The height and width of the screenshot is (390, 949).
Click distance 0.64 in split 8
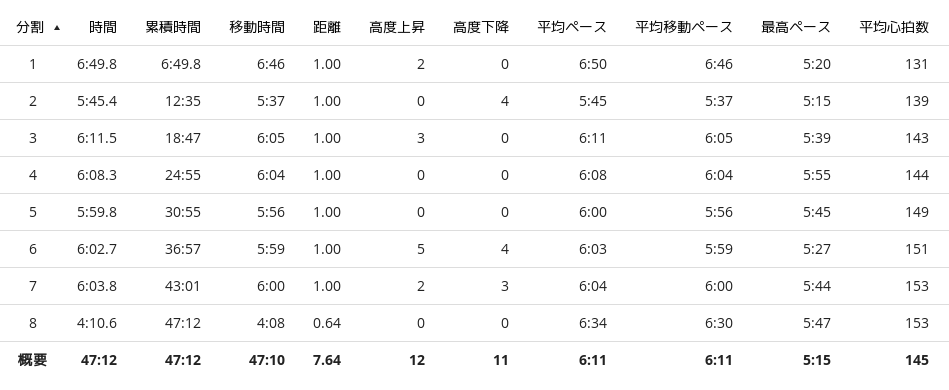click(x=327, y=323)
